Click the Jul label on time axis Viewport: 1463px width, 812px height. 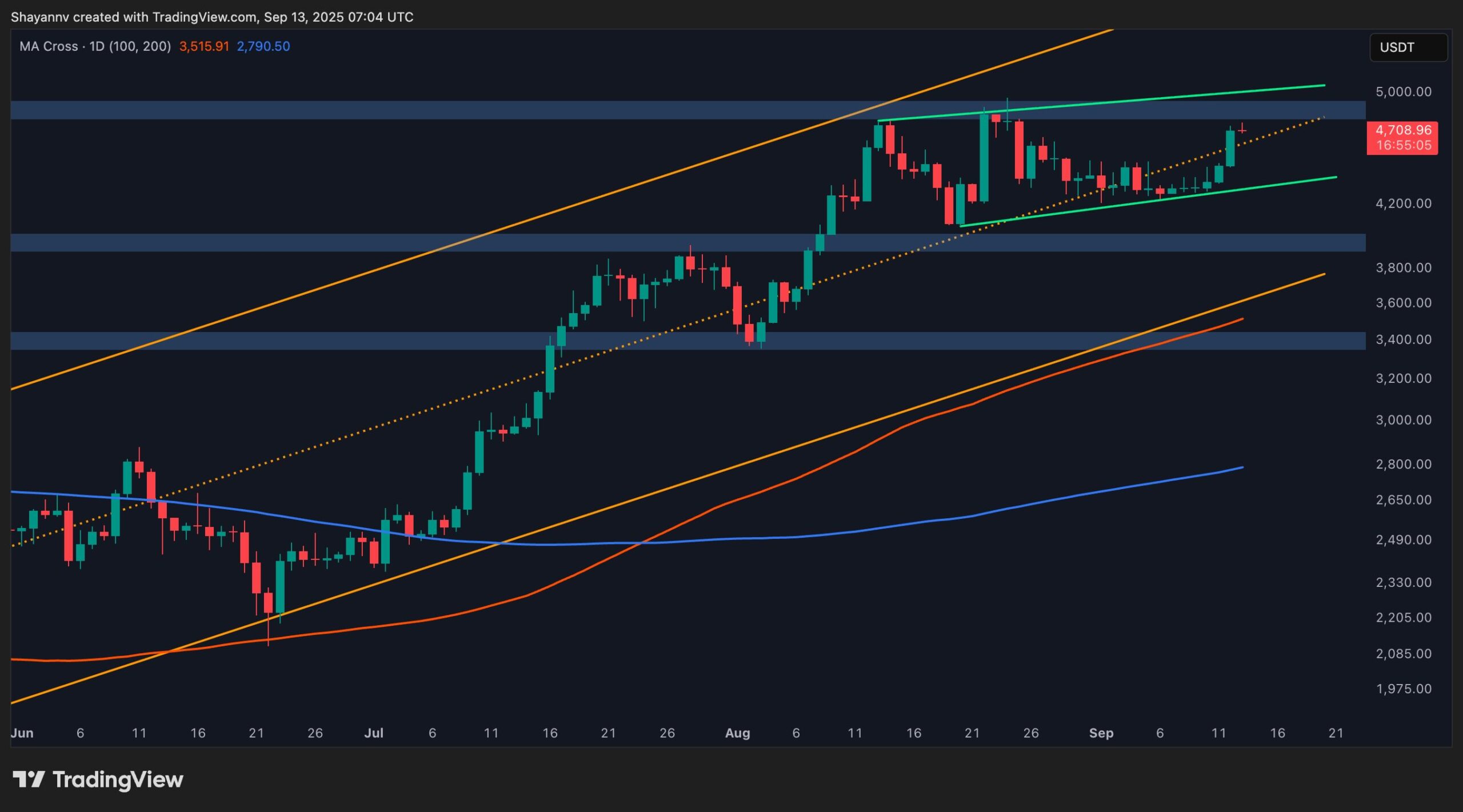[x=374, y=733]
